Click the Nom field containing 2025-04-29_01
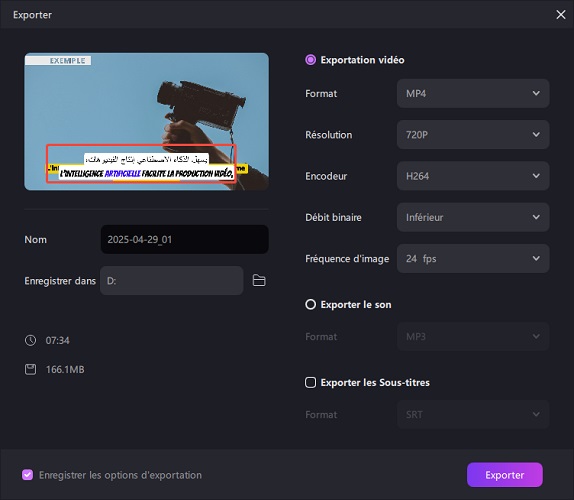The image size is (574, 500). click(x=184, y=239)
